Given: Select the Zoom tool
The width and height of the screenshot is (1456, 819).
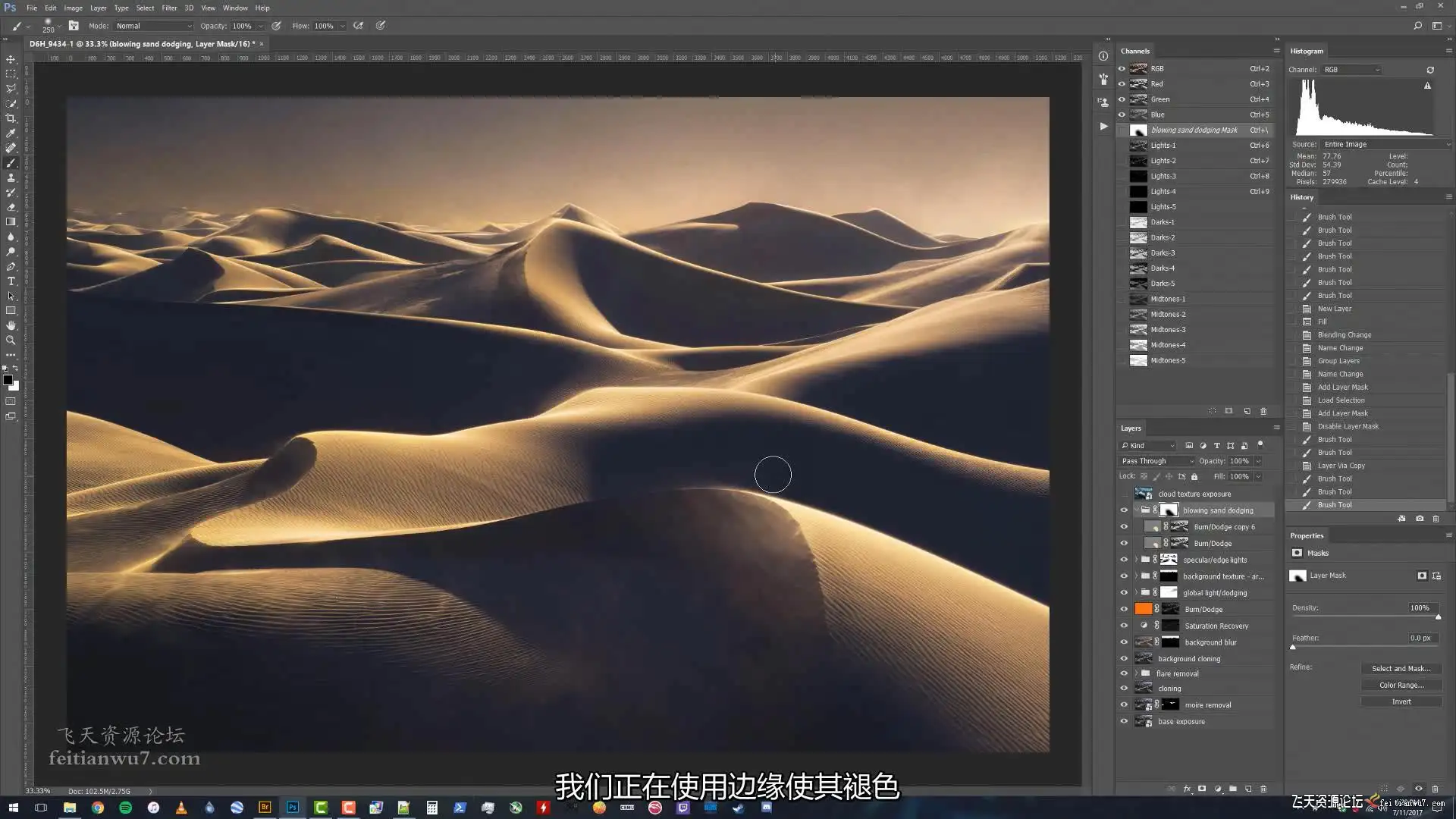Looking at the screenshot, I should pos(11,340).
